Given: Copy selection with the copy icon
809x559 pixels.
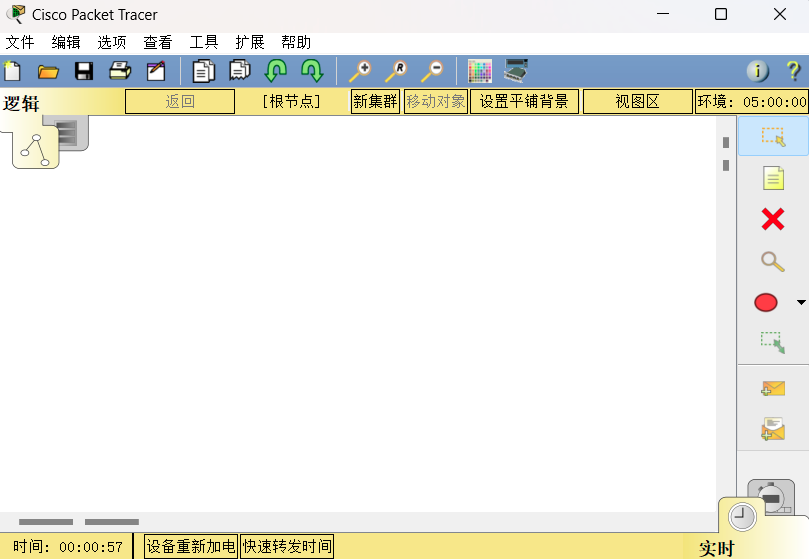Looking at the screenshot, I should click(204, 71).
